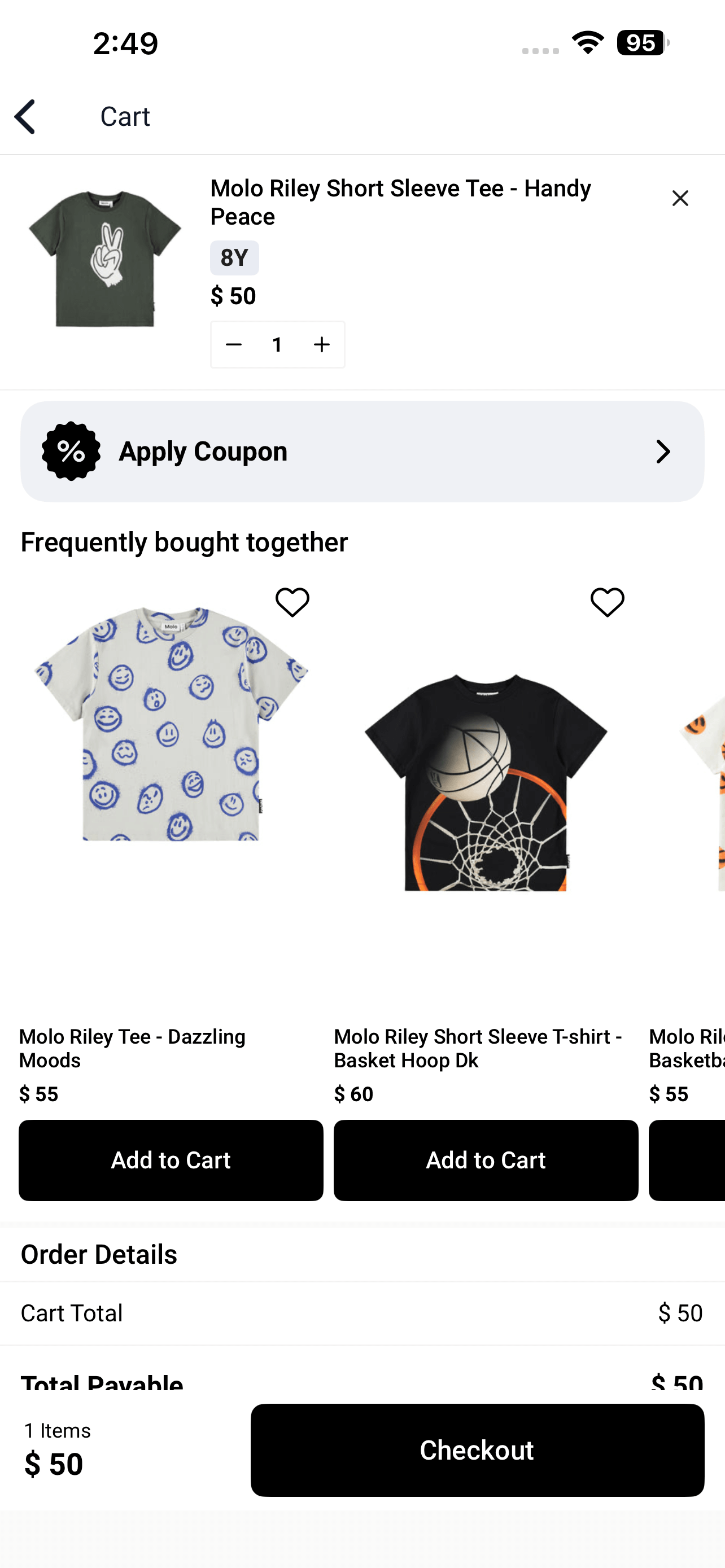Decrease quantity with the minus icon
Screen dimensions: 725x1568
pyautogui.click(x=234, y=344)
